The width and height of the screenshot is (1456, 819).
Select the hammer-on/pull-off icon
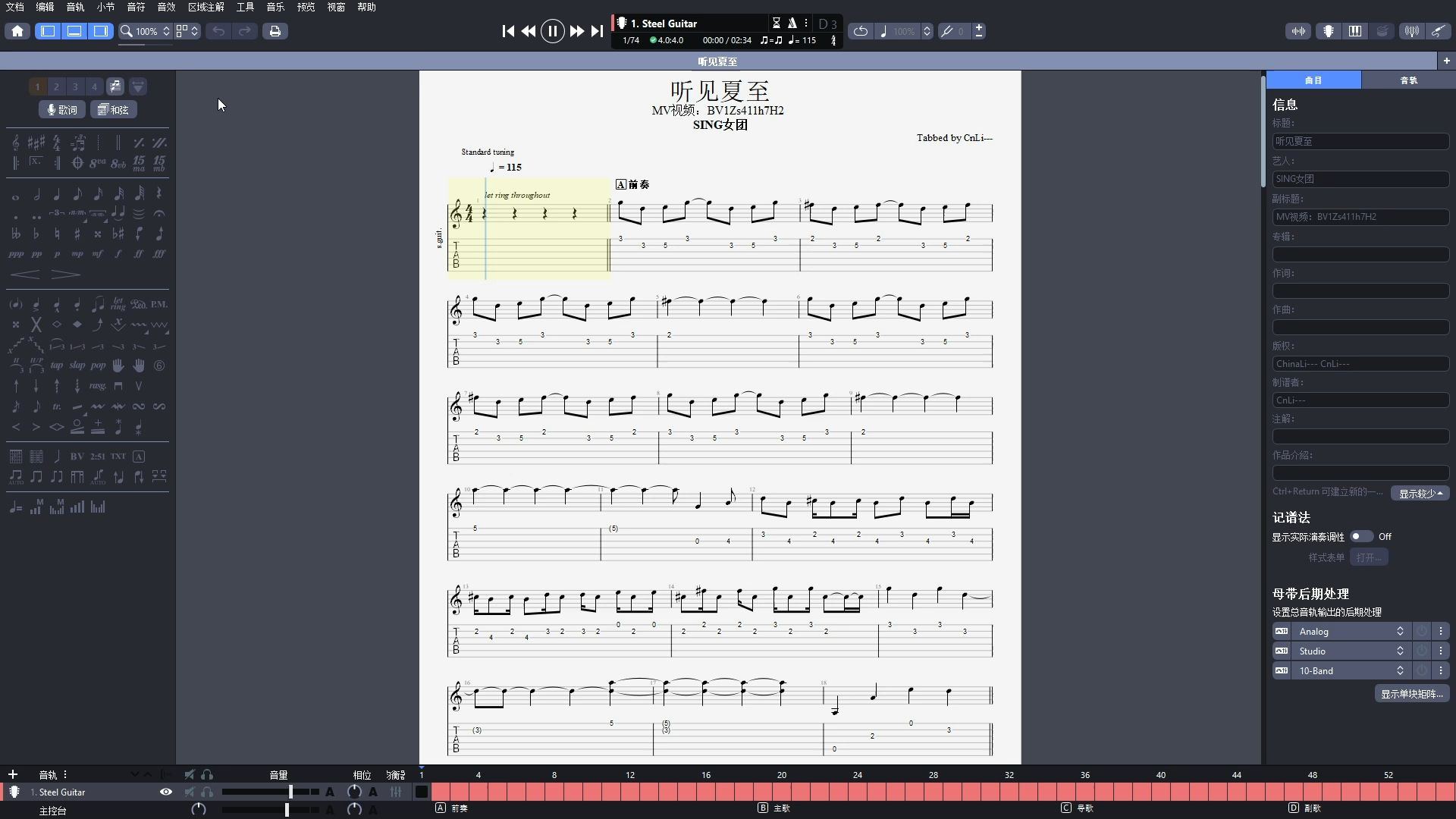click(x=36, y=365)
